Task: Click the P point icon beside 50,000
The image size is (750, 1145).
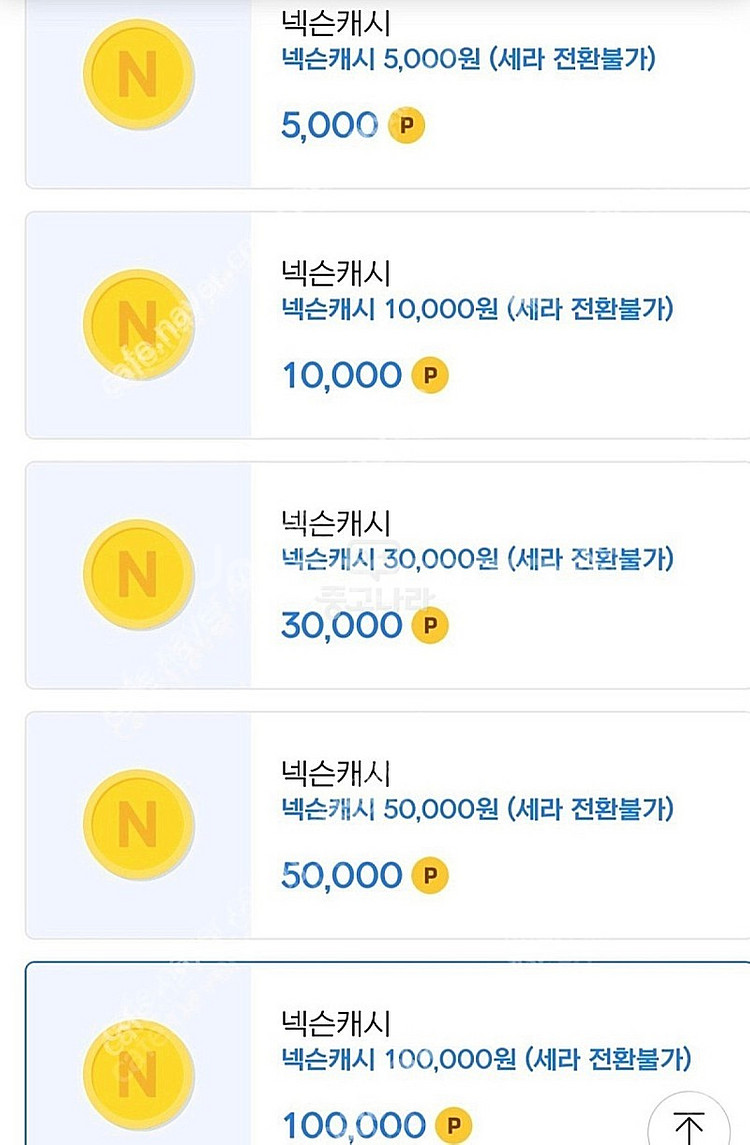Action: pos(430,876)
